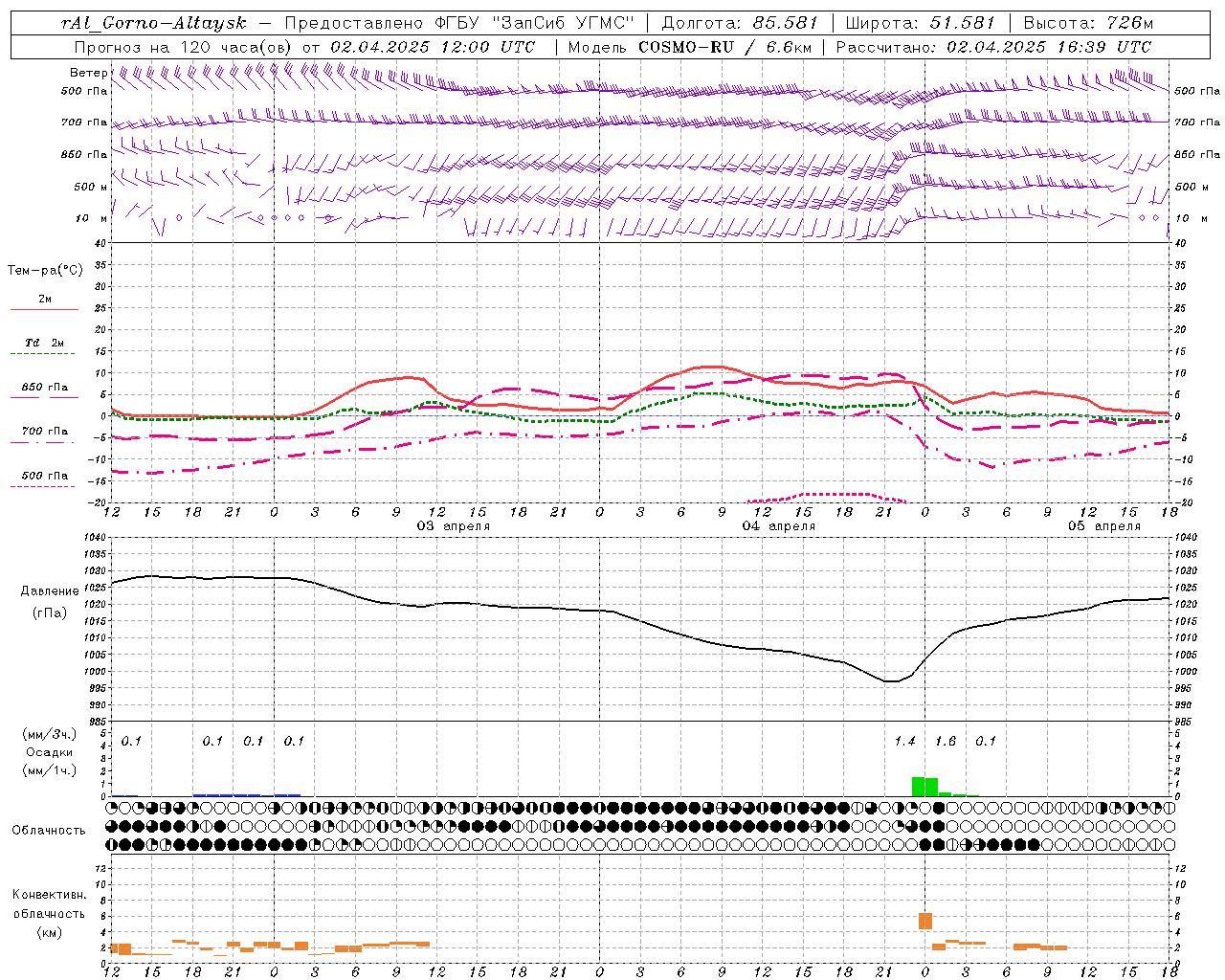Click the orange convective bar near 6 km
The height and width of the screenshot is (980, 1225).
[x=925, y=921]
